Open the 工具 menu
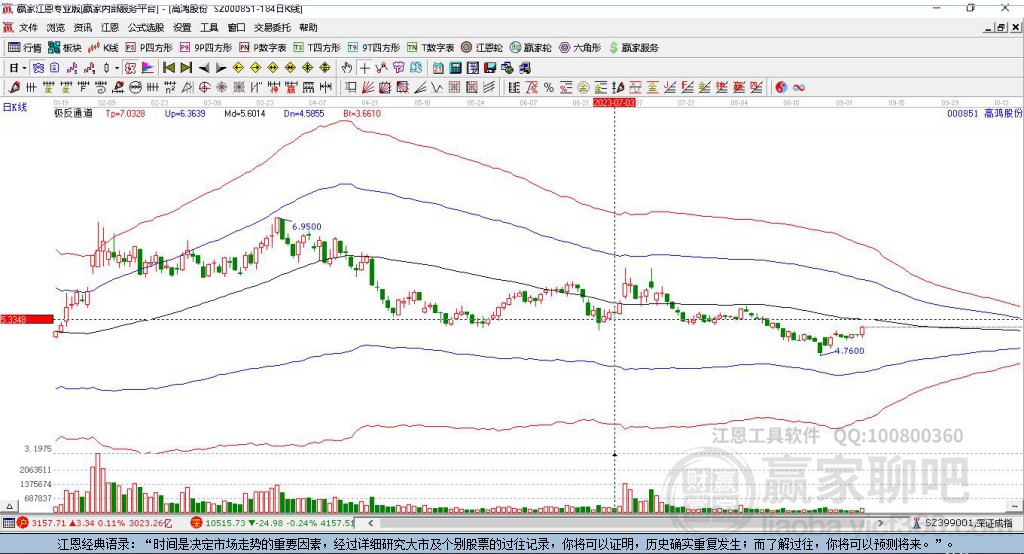The width and height of the screenshot is (1024, 554). [209, 27]
